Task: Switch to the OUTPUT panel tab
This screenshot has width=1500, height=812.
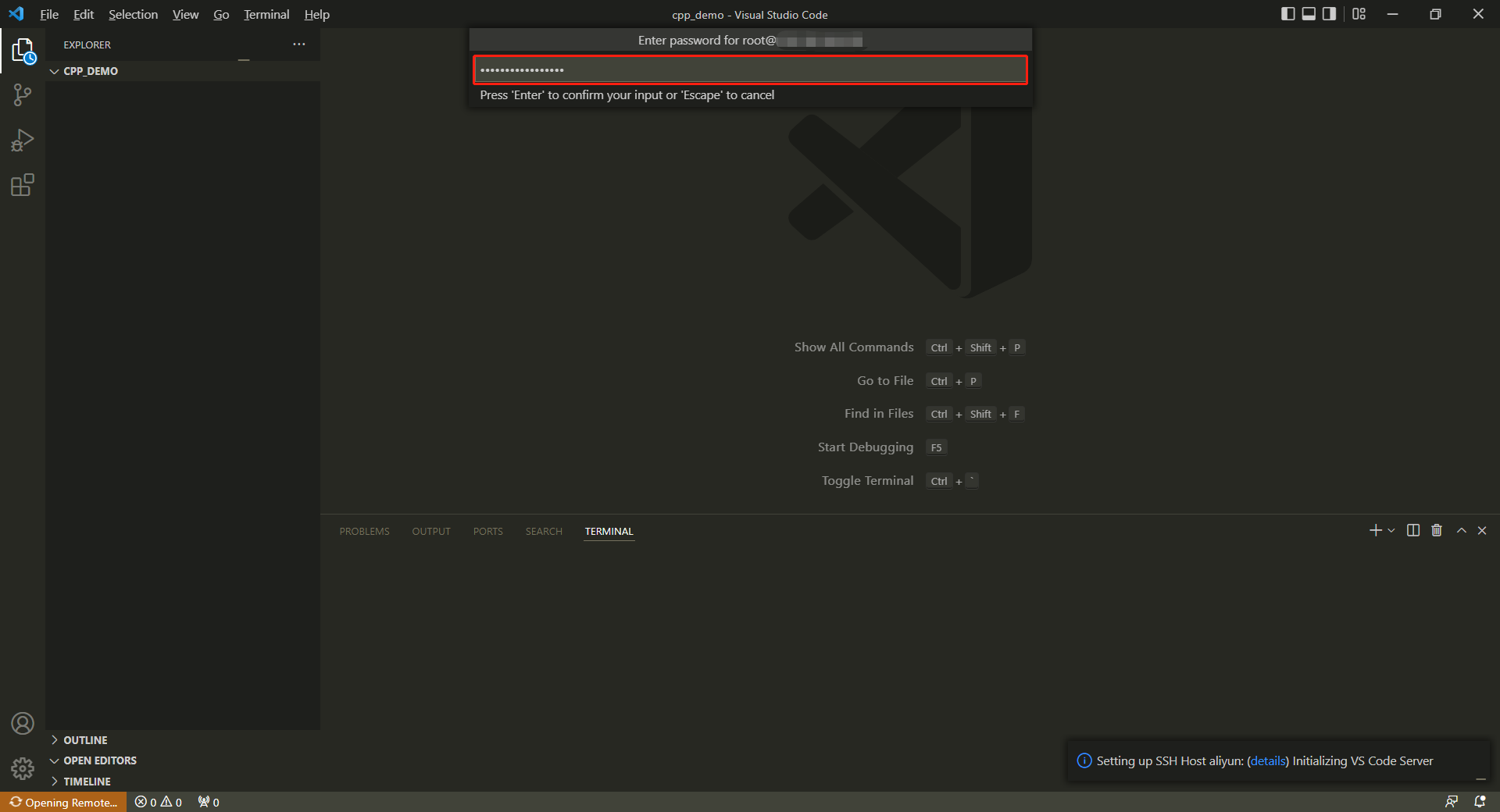Action: click(430, 532)
